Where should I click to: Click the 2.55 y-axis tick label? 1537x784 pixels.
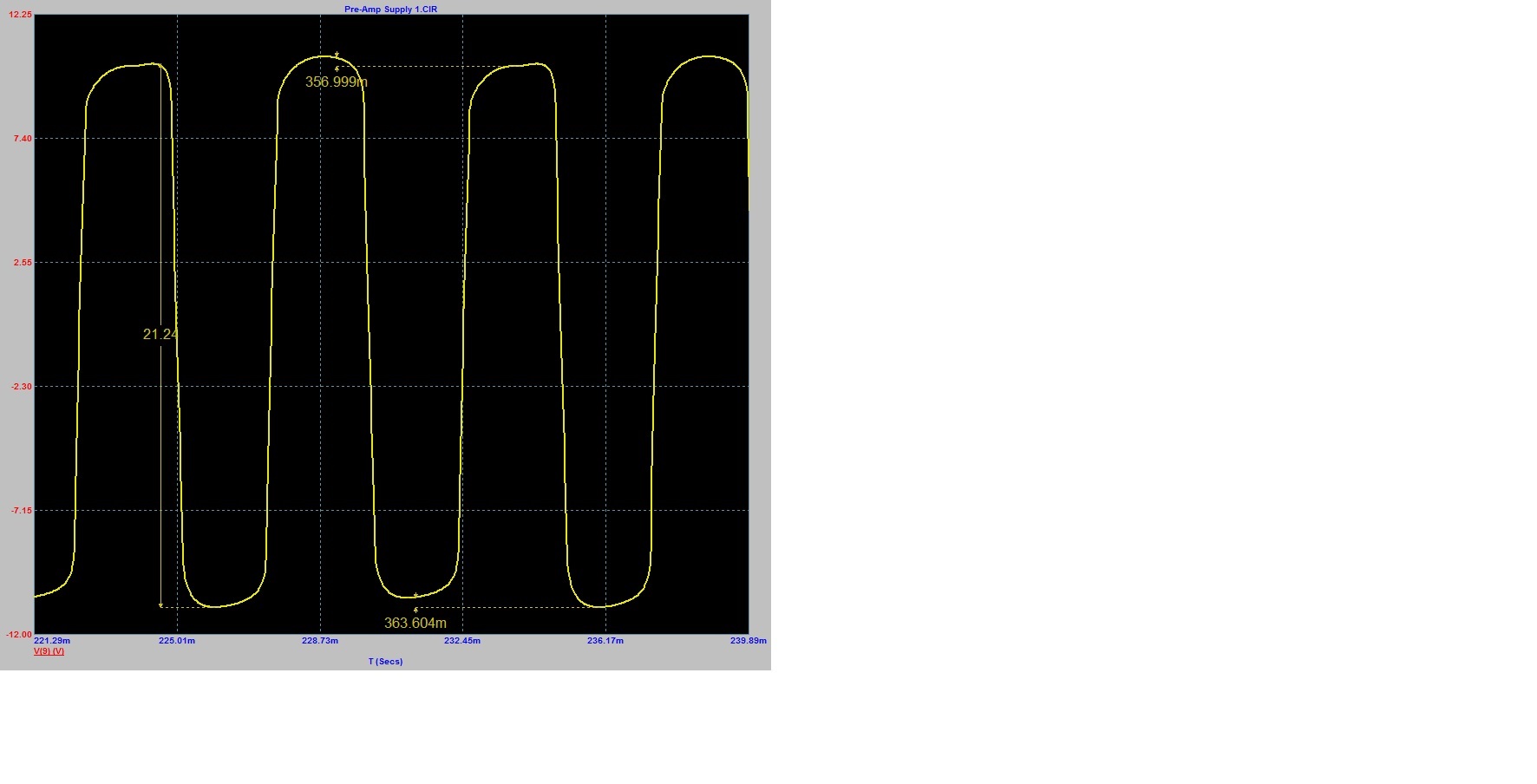(23, 263)
